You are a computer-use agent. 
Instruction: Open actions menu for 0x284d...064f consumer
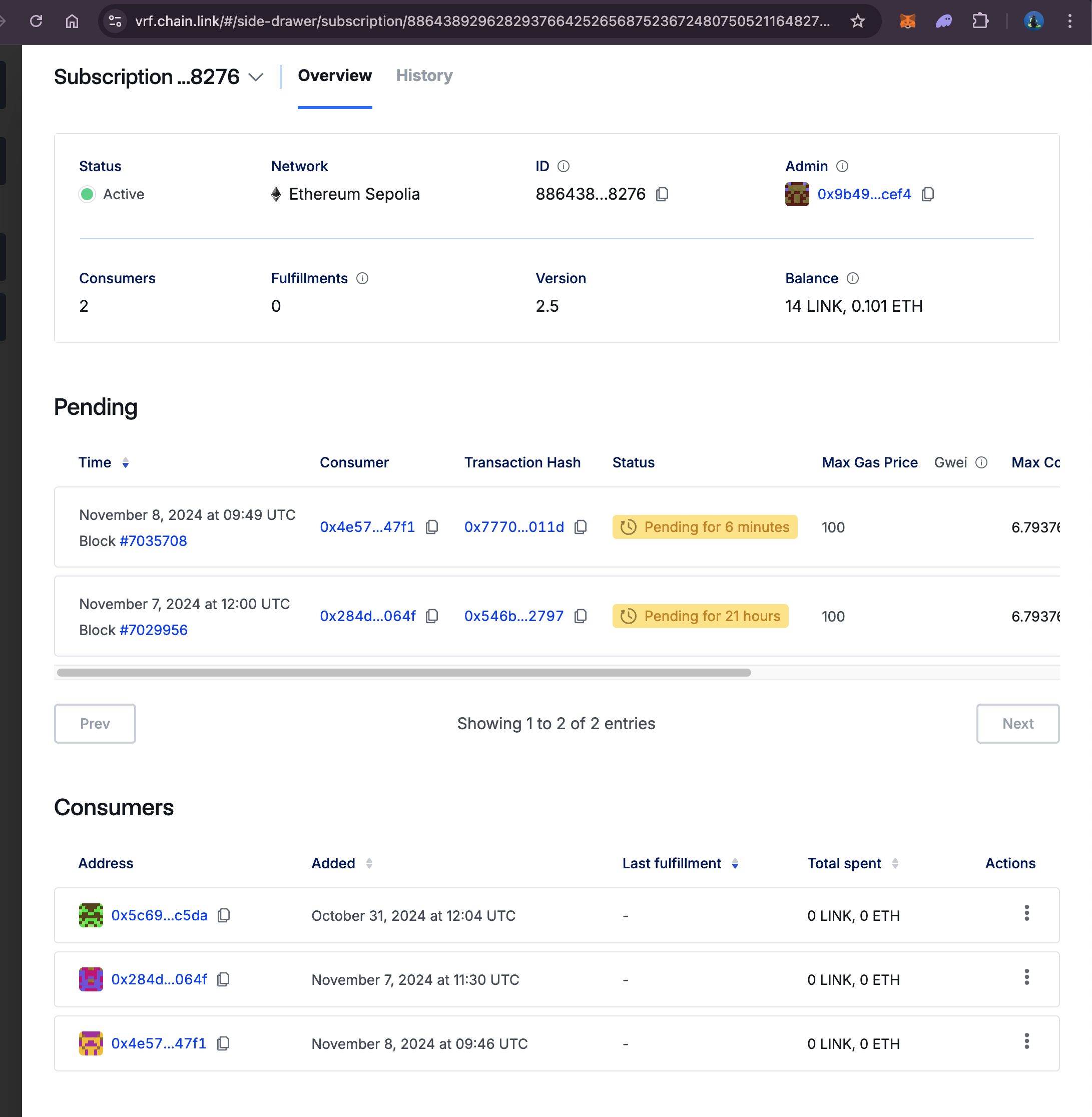pyautogui.click(x=1026, y=978)
